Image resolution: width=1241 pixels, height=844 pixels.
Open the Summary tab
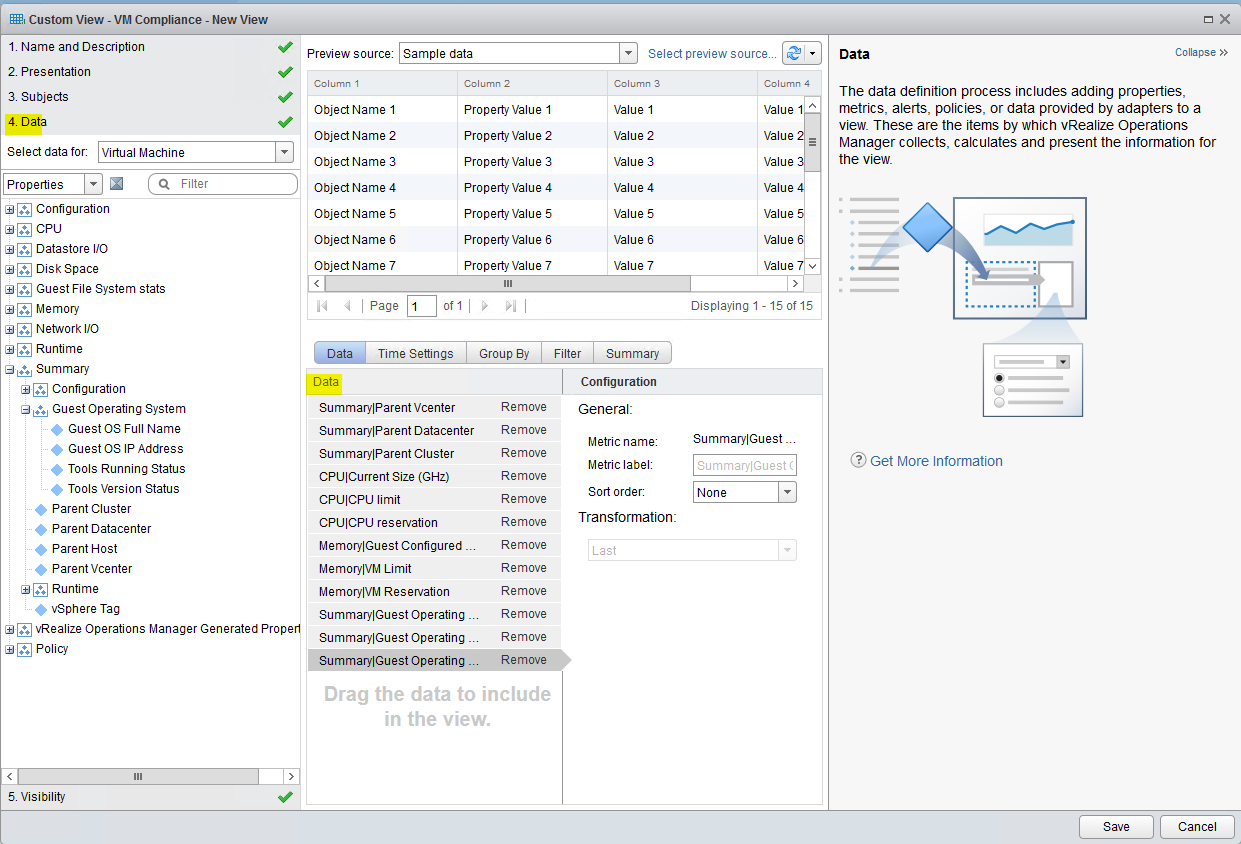click(632, 353)
